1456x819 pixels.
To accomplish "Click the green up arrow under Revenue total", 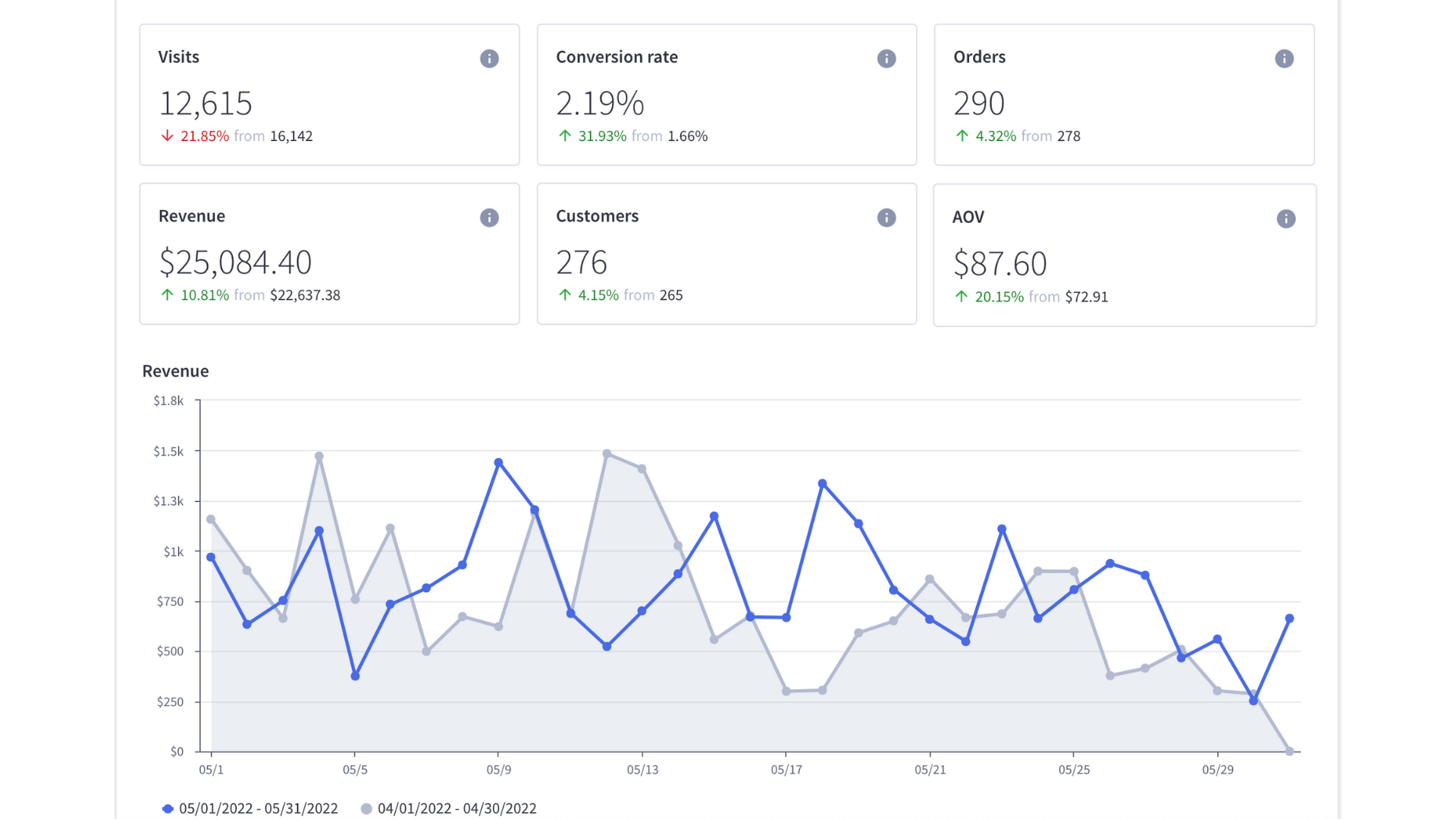I will [x=167, y=295].
